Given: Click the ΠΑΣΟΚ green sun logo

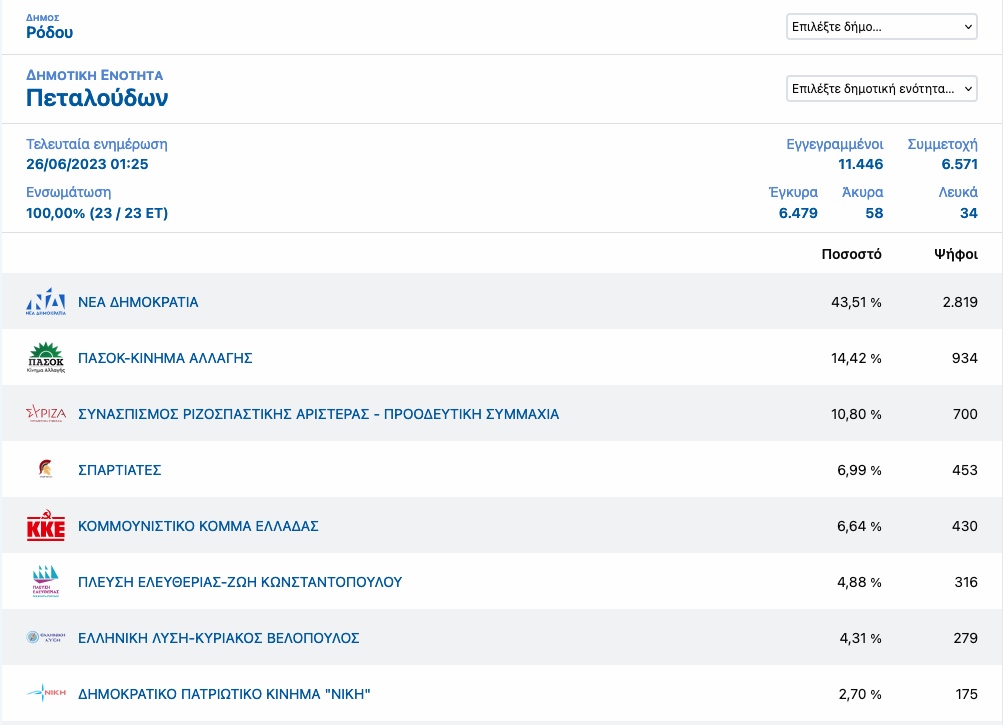Looking at the screenshot, I should 45,358.
